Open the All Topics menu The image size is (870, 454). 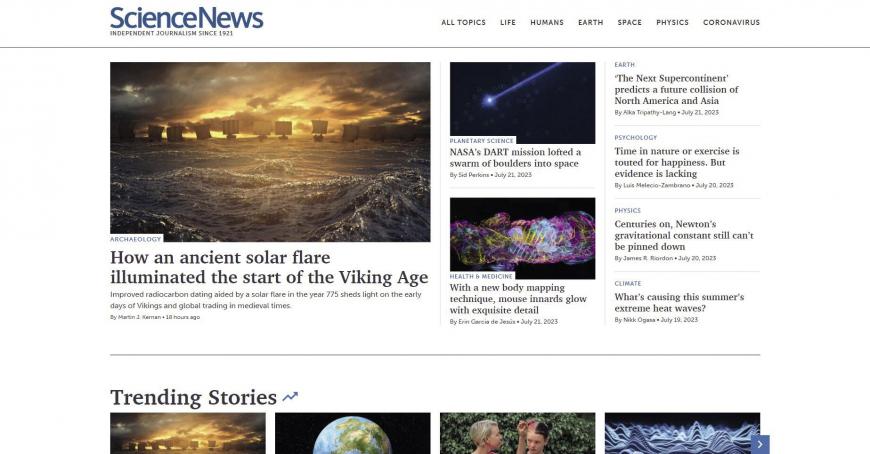coord(463,23)
